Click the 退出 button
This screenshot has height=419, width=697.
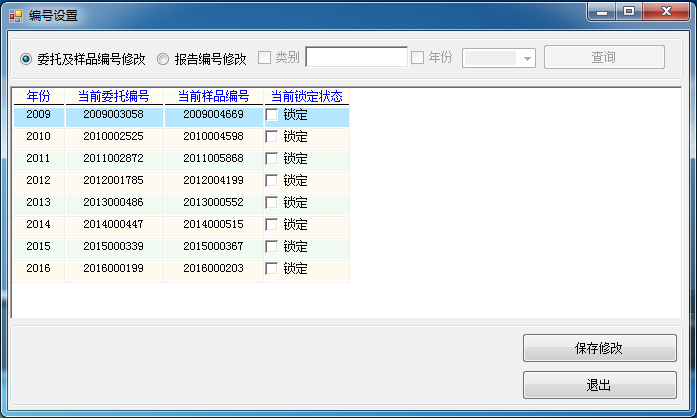598,385
